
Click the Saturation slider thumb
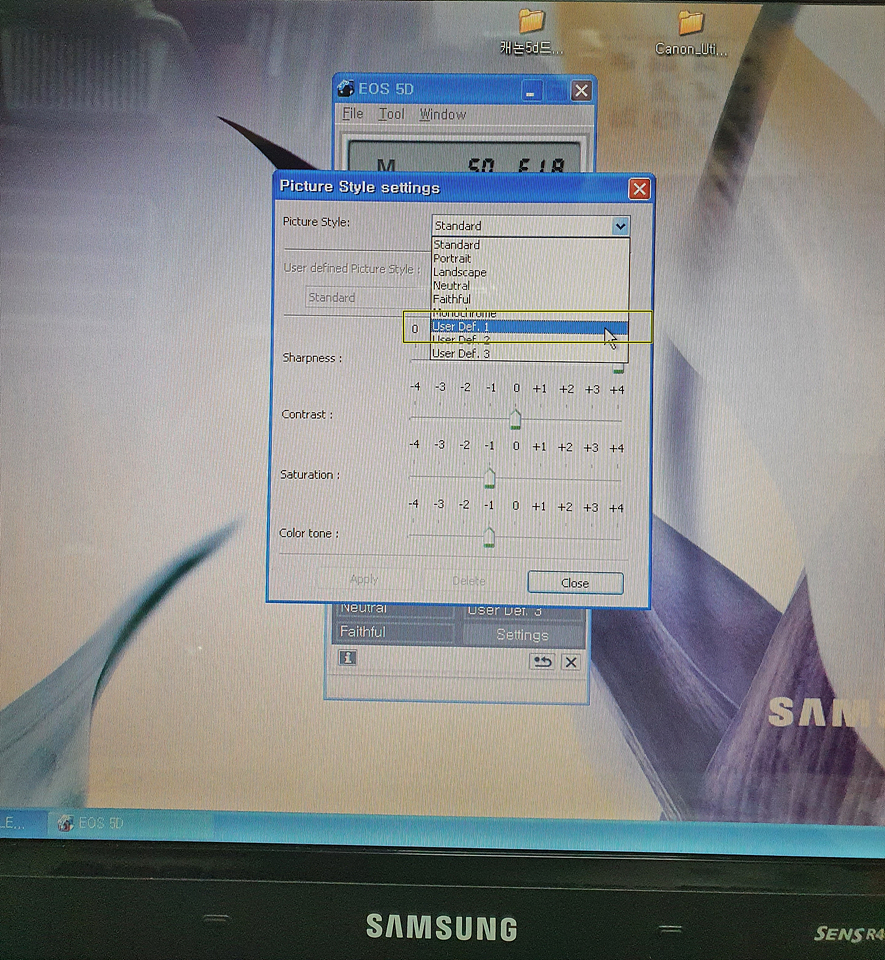(x=490, y=478)
